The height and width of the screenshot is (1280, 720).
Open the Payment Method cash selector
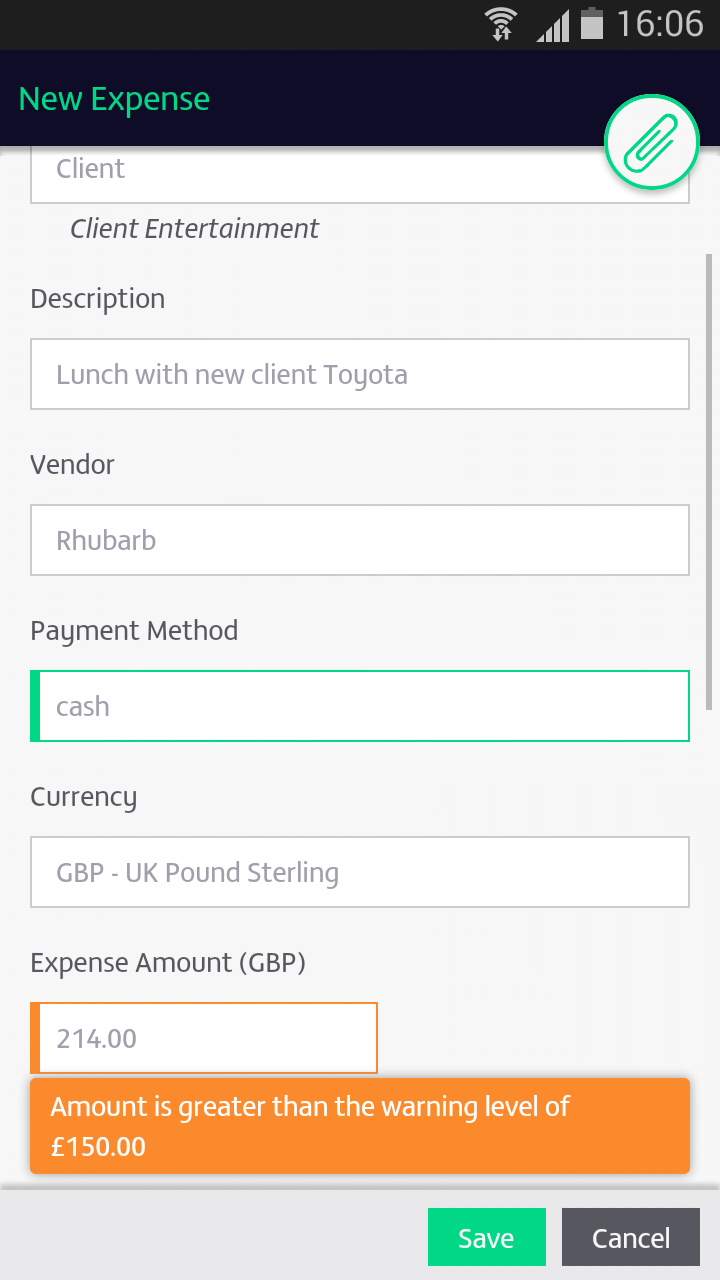[360, 706]
